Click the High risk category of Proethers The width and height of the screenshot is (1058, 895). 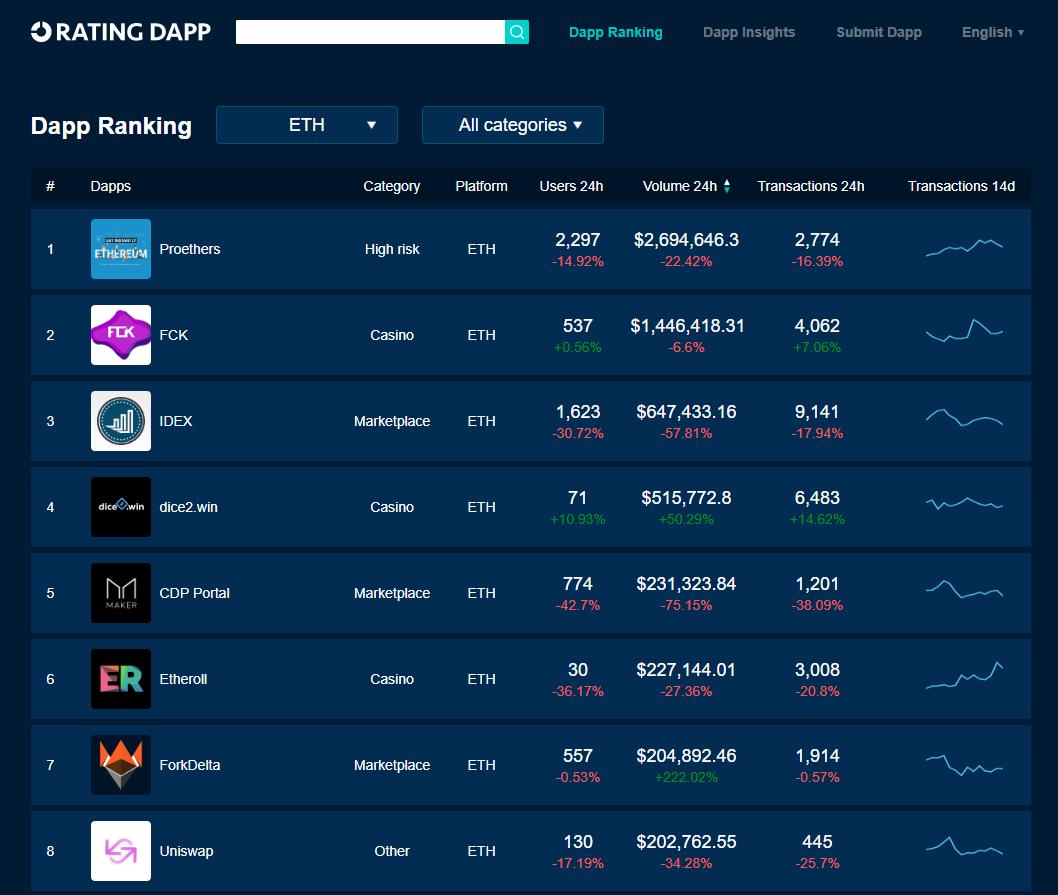392,249
